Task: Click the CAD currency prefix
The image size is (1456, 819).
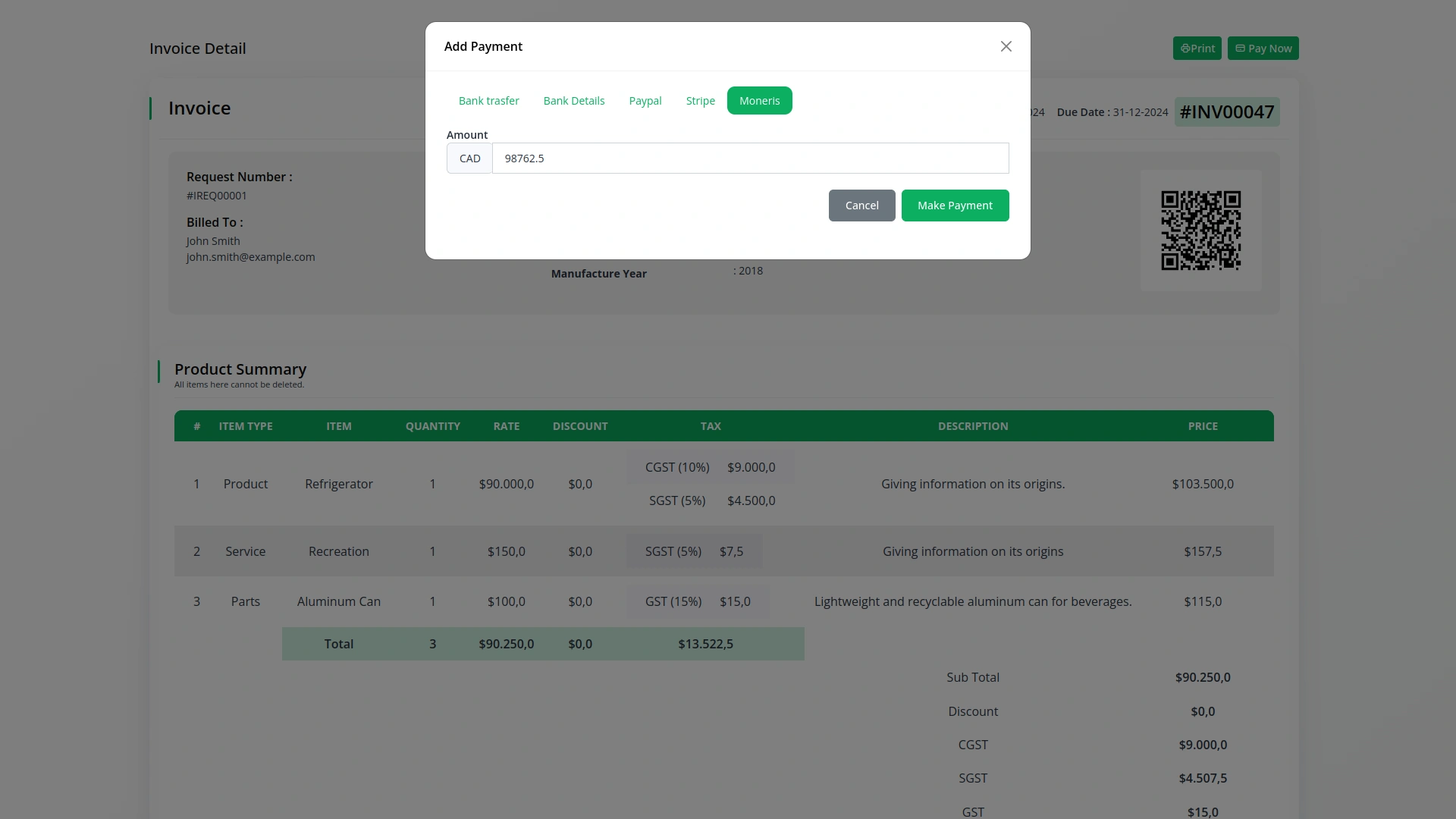Action: coord(469,158)
